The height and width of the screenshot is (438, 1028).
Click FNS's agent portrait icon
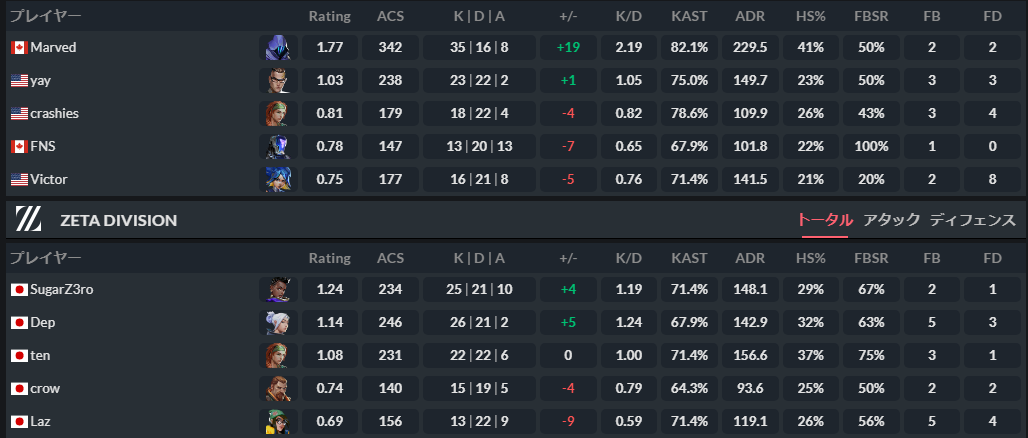[274, 147]
